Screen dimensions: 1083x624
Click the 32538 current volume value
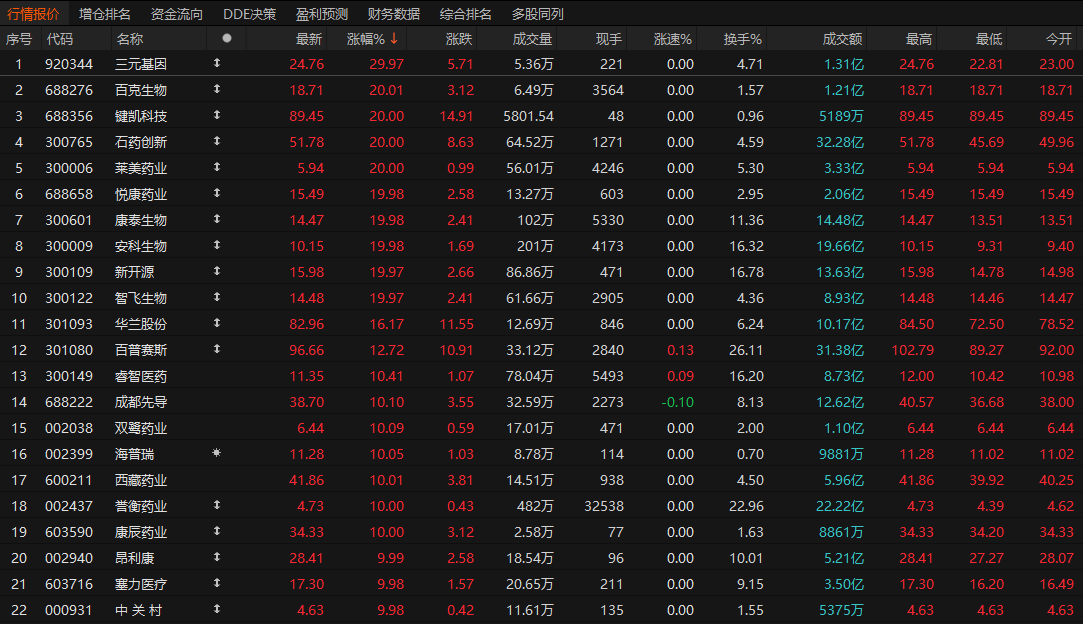click(x=604, y=507)
